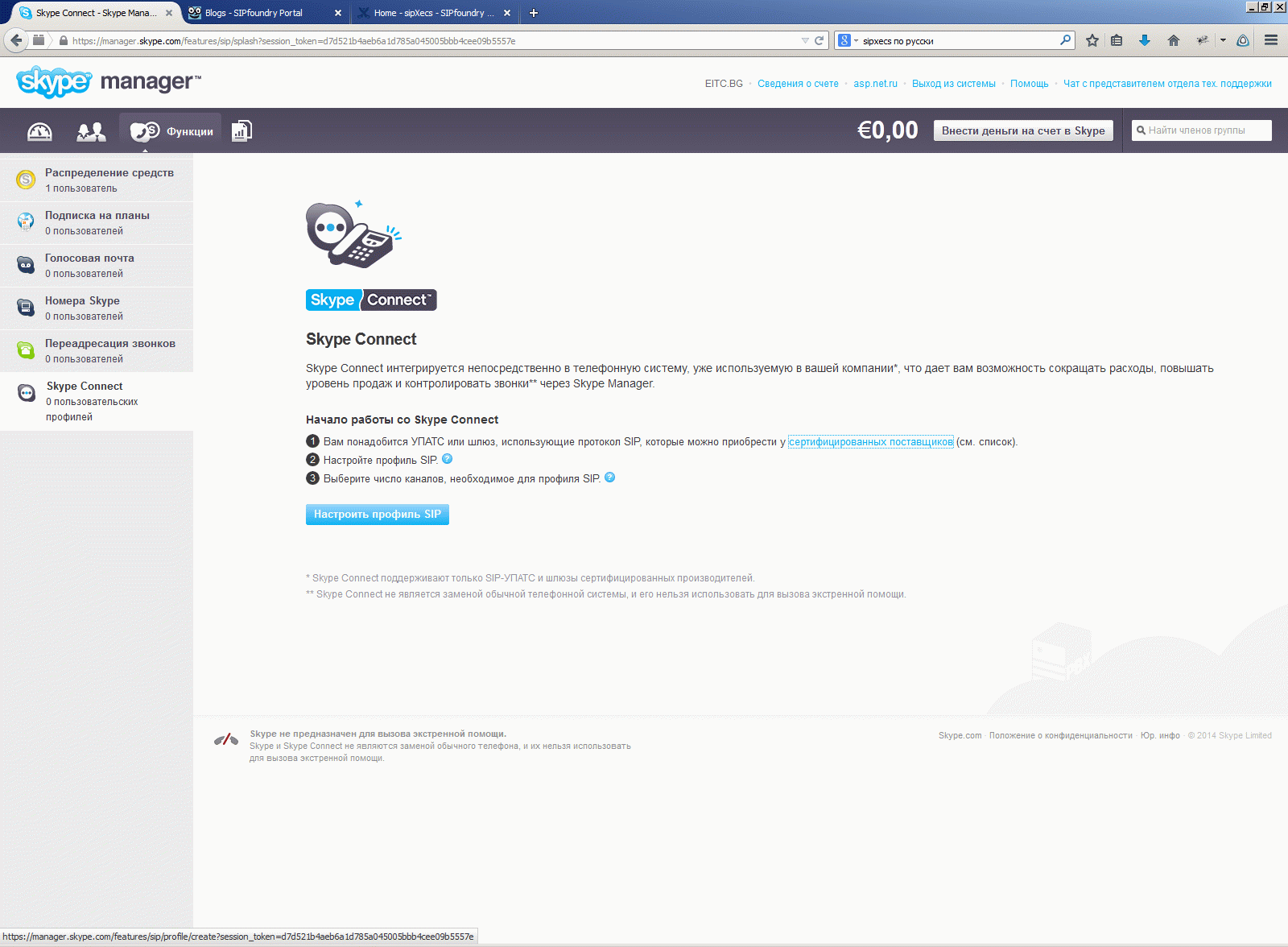Switch to Blogs - SIPfoundry Portal tab

(x=263, y=13)
